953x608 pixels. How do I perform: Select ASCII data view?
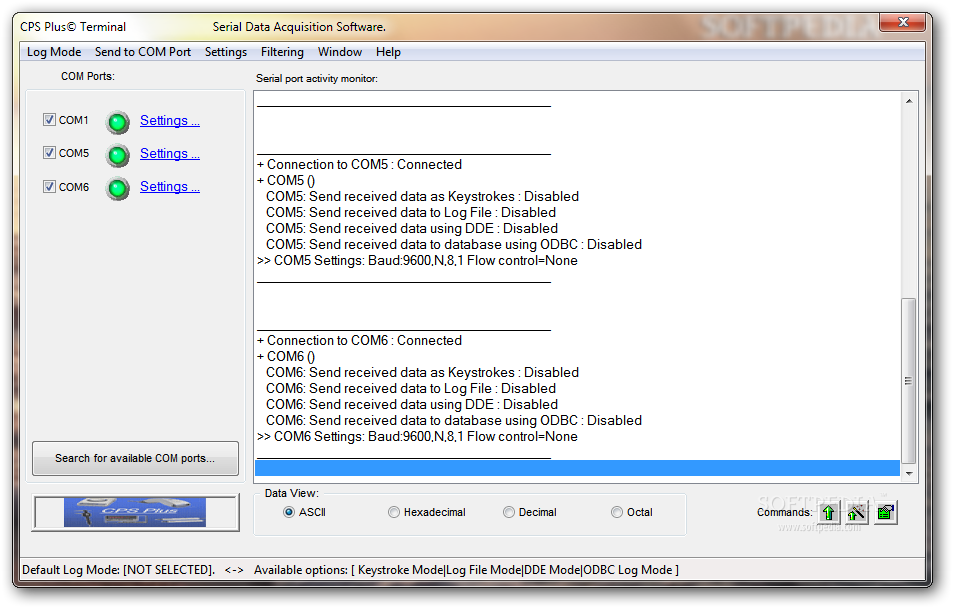(289, 513)
